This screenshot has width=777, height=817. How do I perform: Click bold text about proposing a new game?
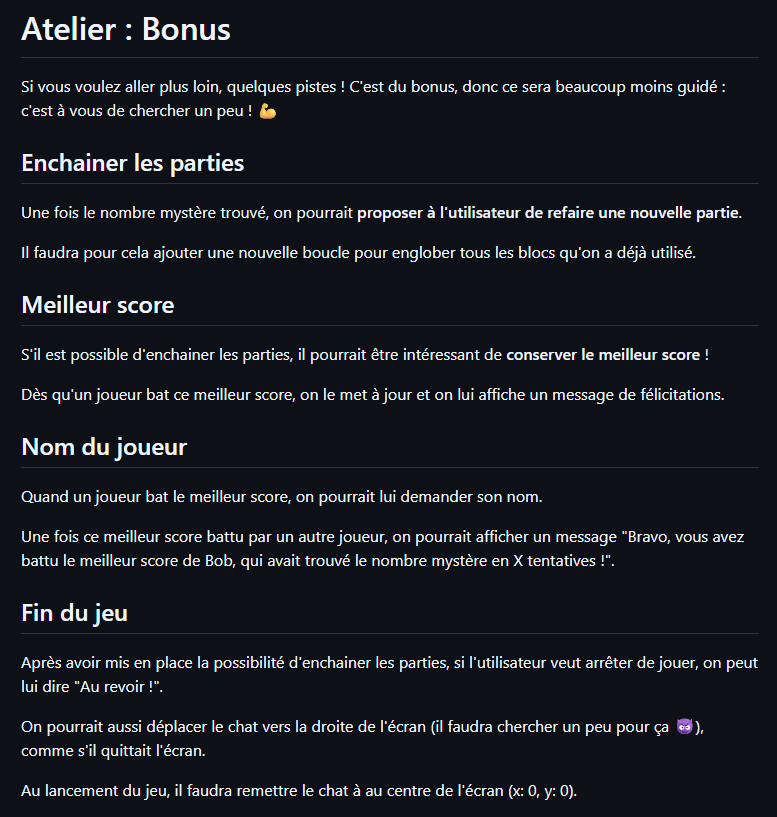(x=549, y=213)
